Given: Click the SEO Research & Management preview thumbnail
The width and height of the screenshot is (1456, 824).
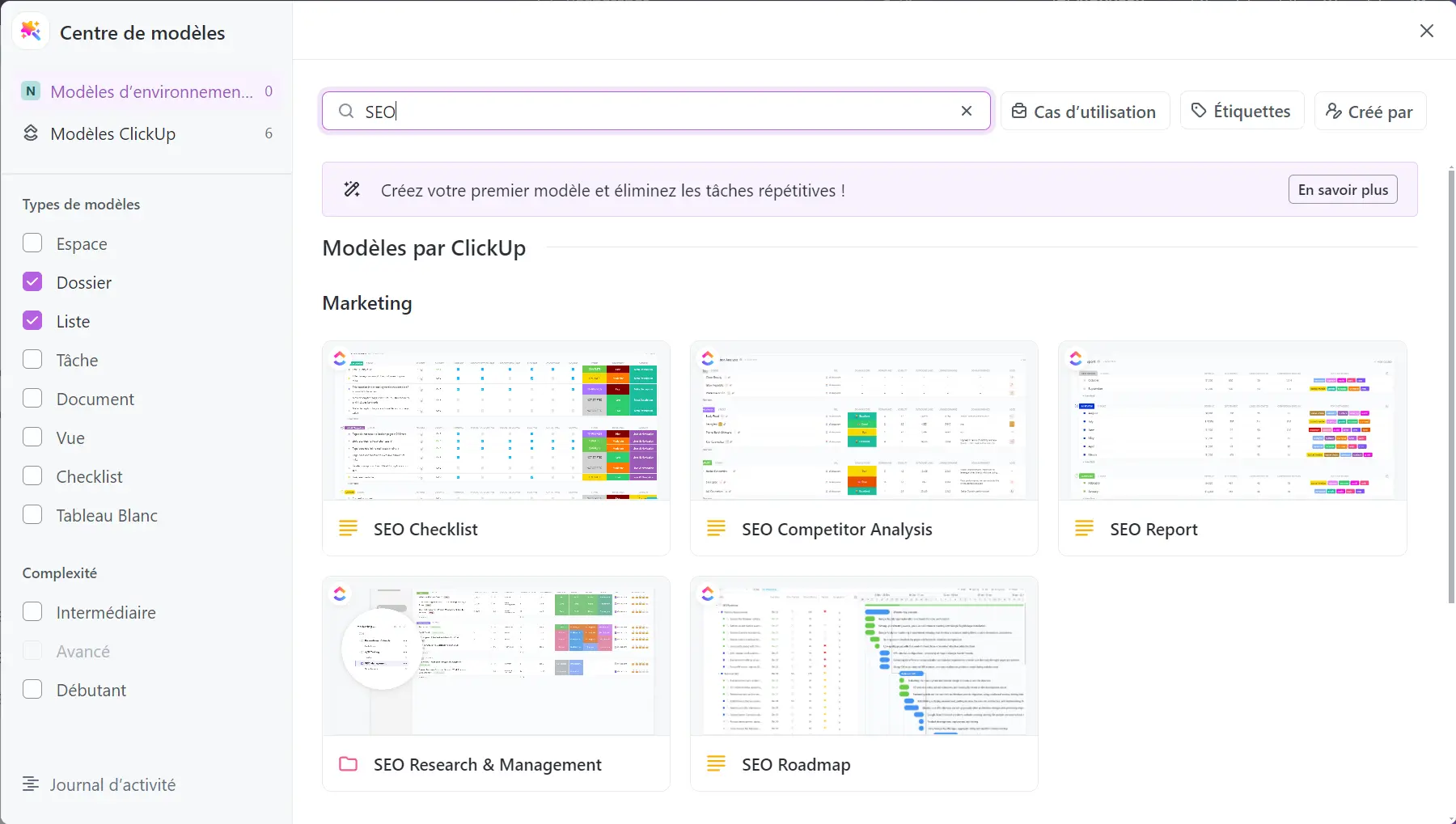Looking at the screenshot, I should click(x=496, y=656).
